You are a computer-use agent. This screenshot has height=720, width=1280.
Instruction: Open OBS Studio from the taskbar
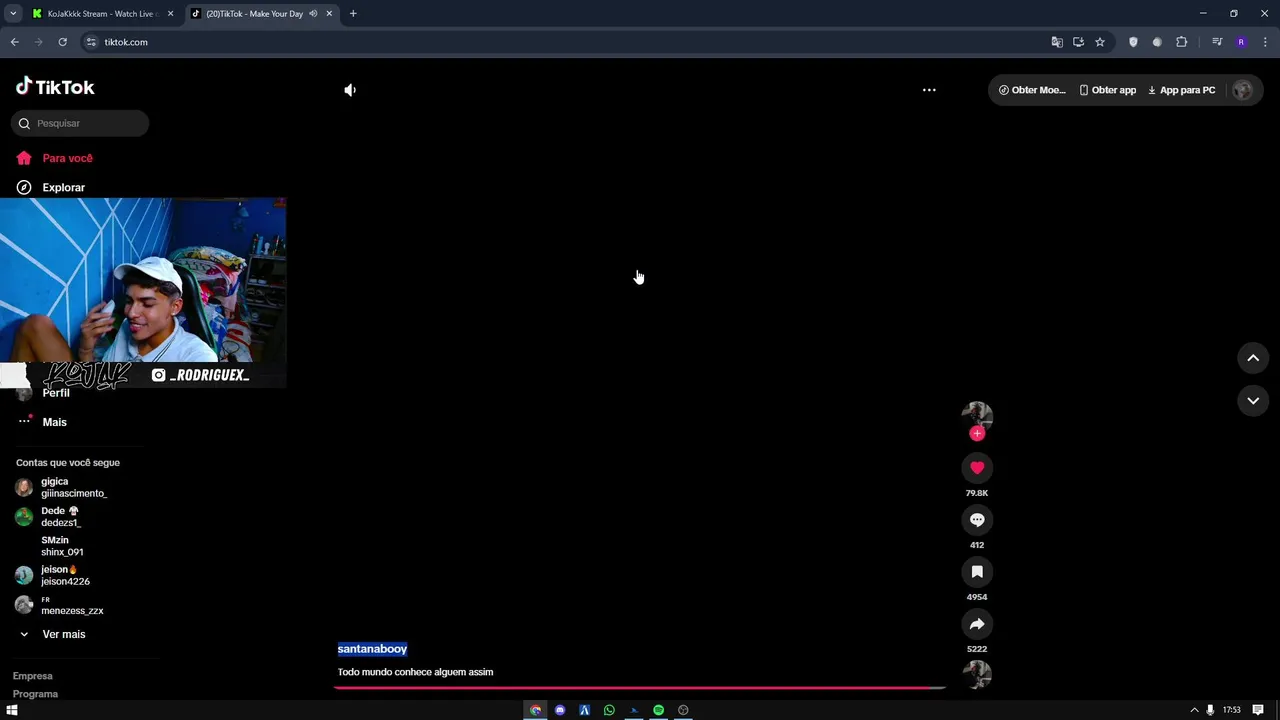[x=683, y=710]
